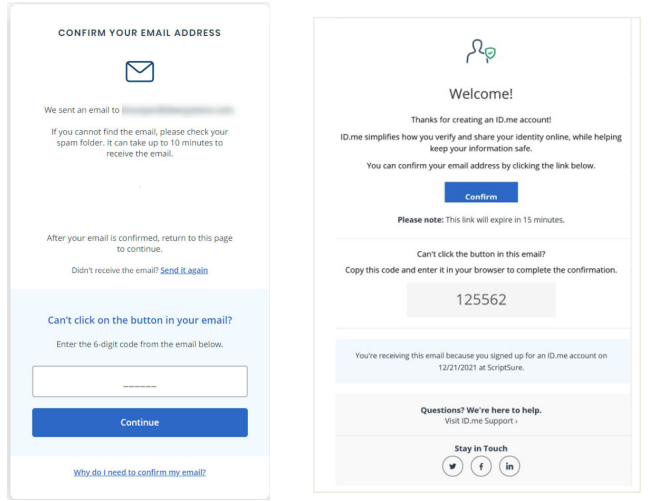650x501 pixels.
Task: Click the 'Send it again' link
Action: pos(184,270)
